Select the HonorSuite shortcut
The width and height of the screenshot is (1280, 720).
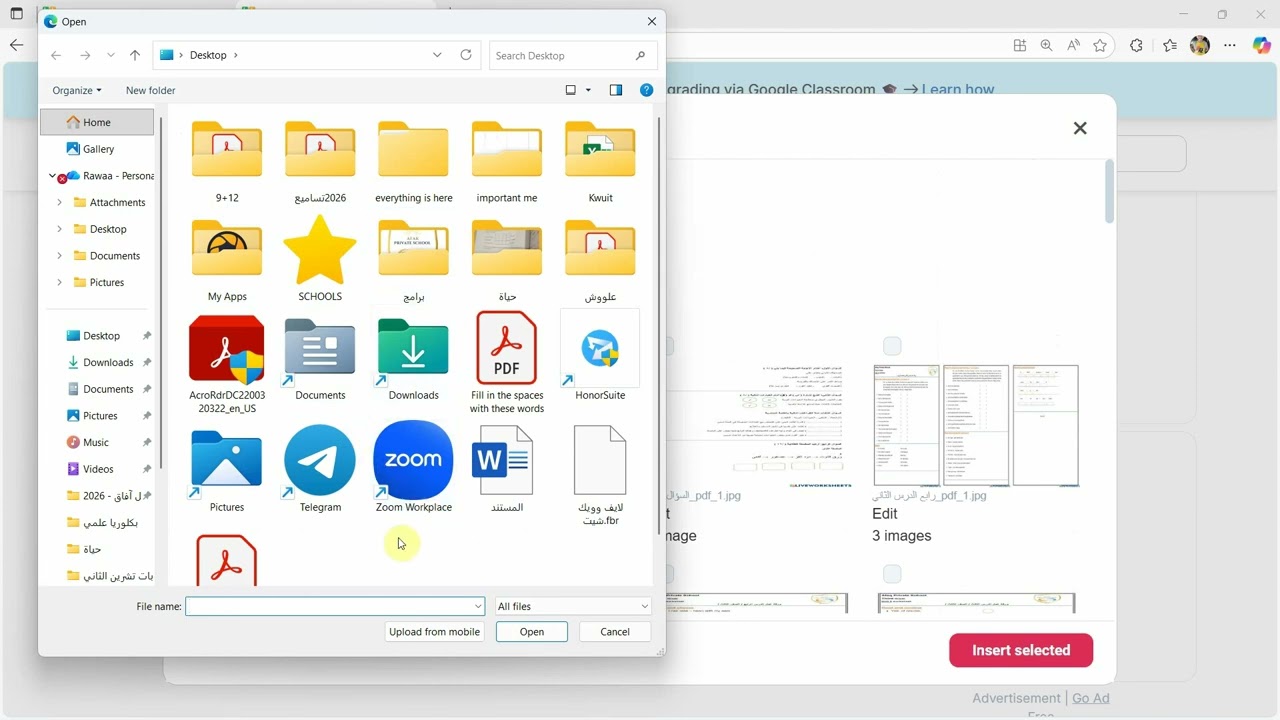pyautogui.click(x=600, y=355)
